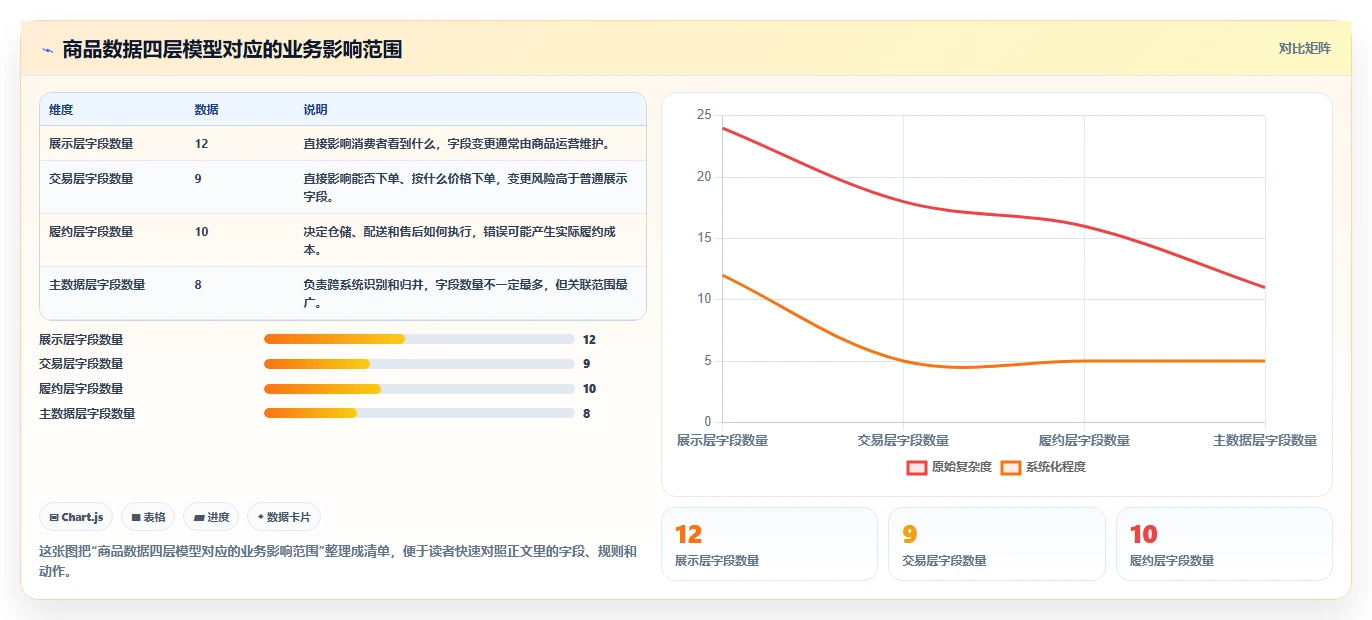Click the y-axis tick label 25
The height and width of the screenshot is (620, 1372).
pos(704,116)
